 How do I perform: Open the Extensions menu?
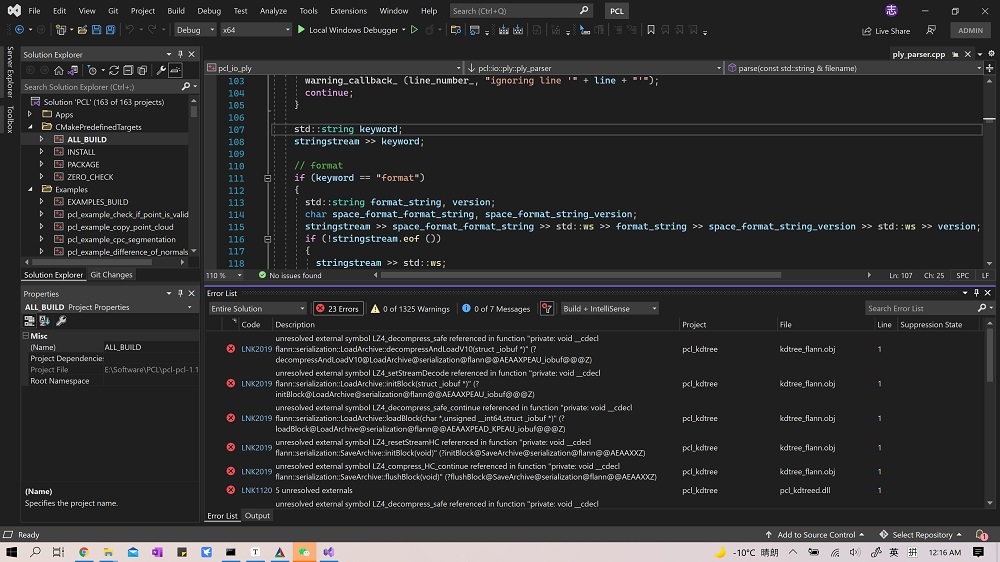tap(348, 11)
